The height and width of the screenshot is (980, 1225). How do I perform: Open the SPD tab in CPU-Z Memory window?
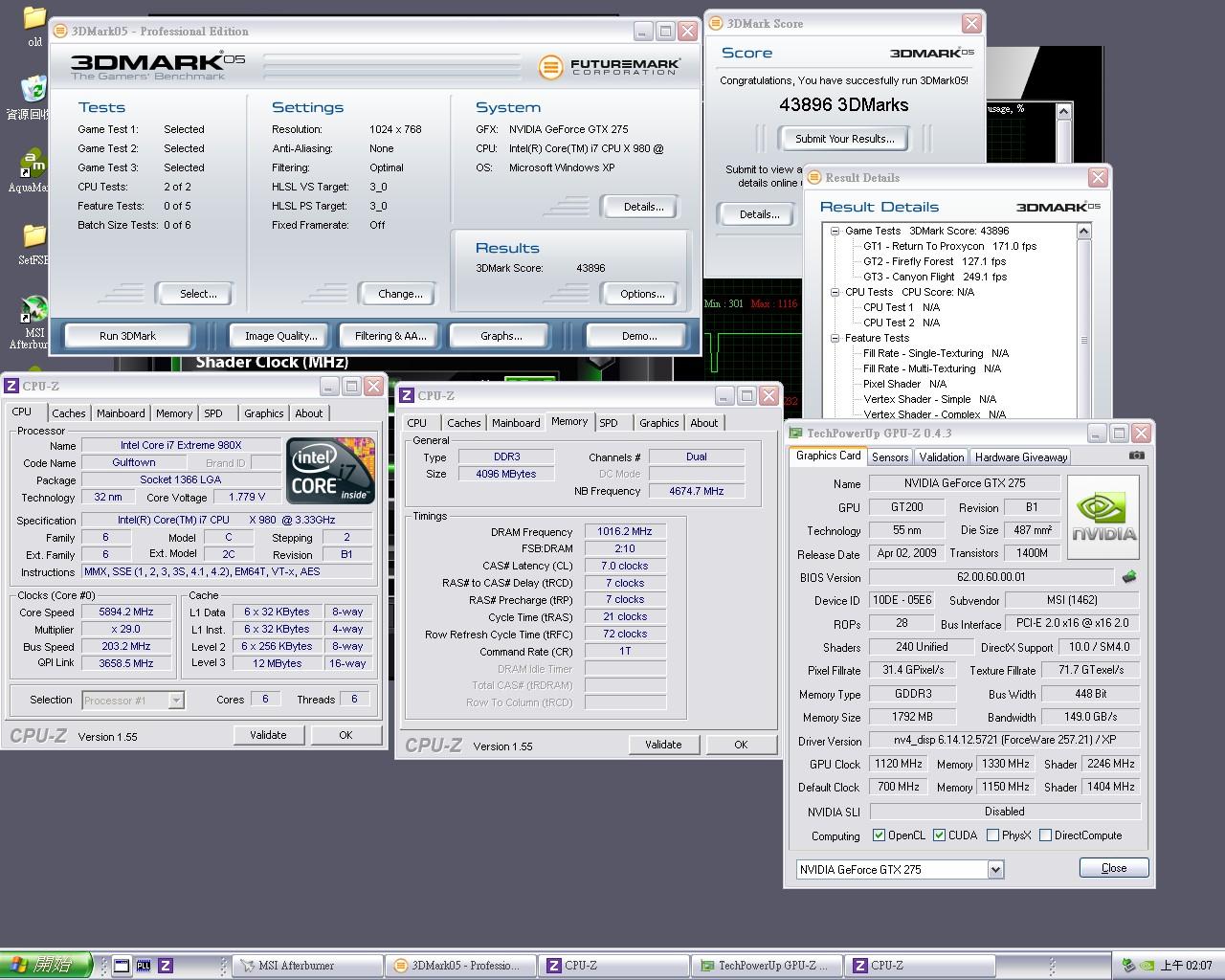(609, 423)
